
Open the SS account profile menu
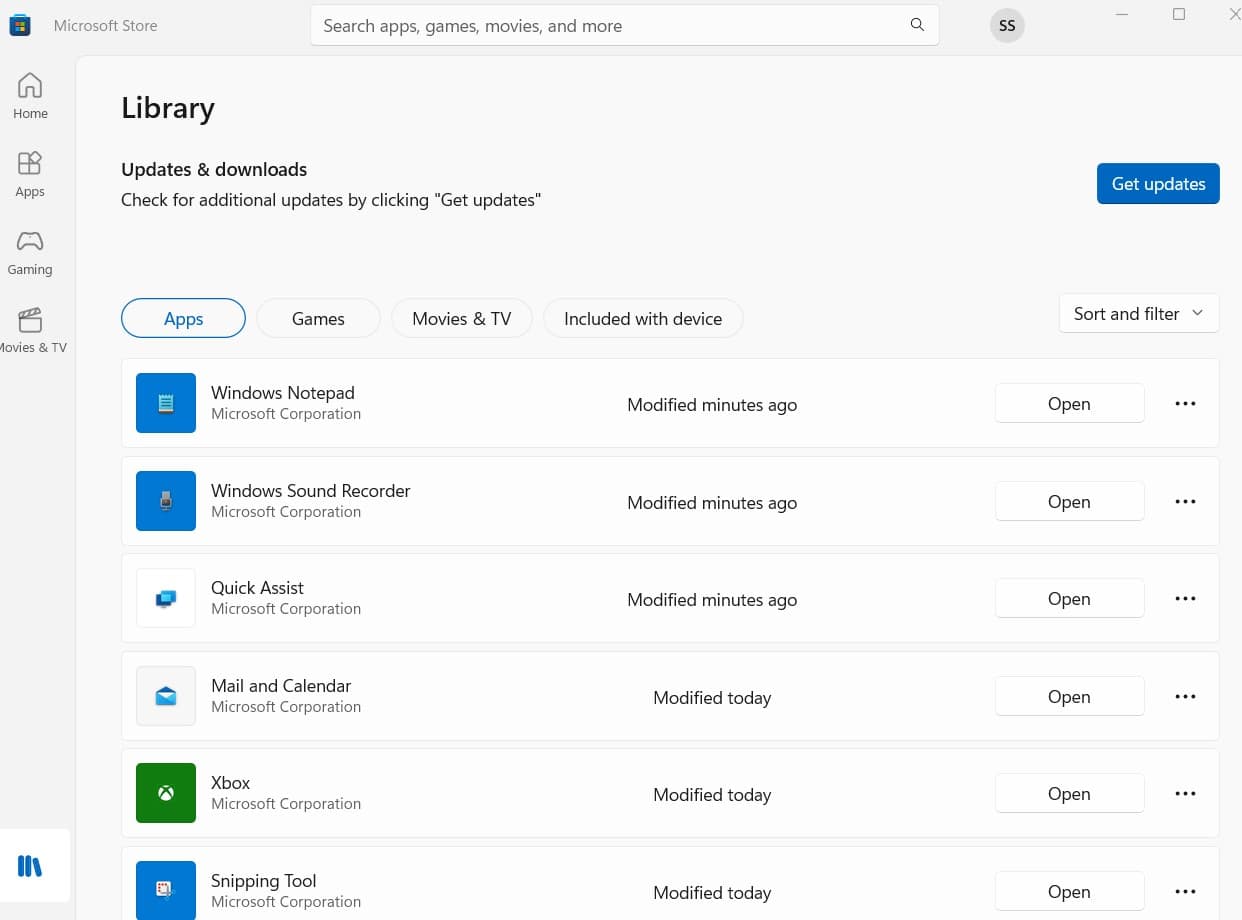(x=1007, y=26)
